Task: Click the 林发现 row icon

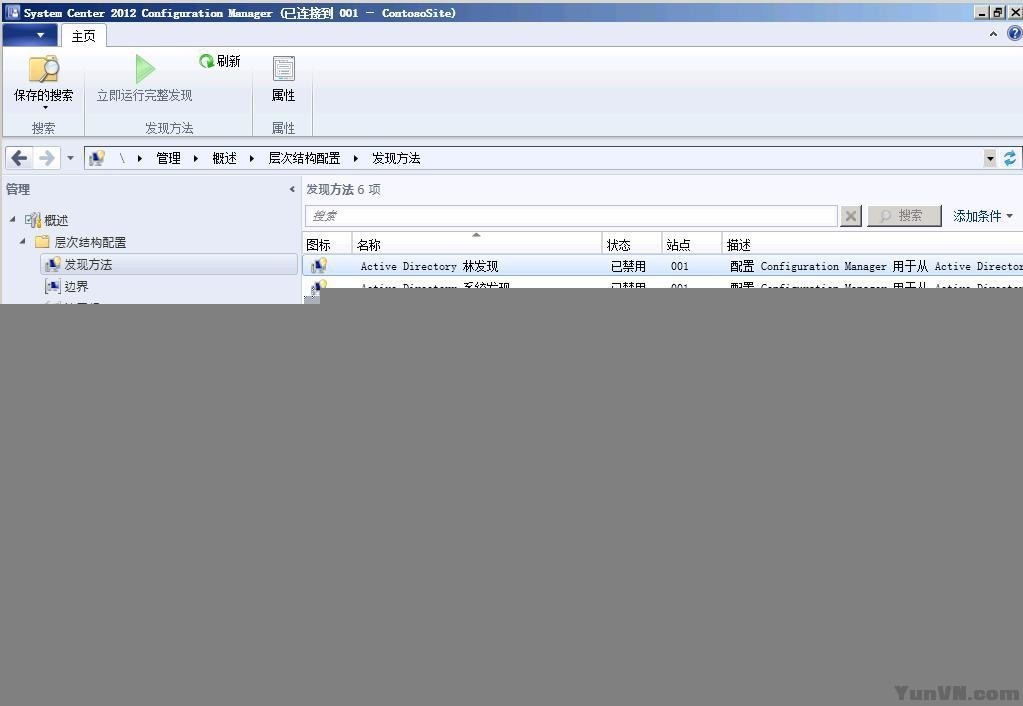Action: click(x=319, y=266)
